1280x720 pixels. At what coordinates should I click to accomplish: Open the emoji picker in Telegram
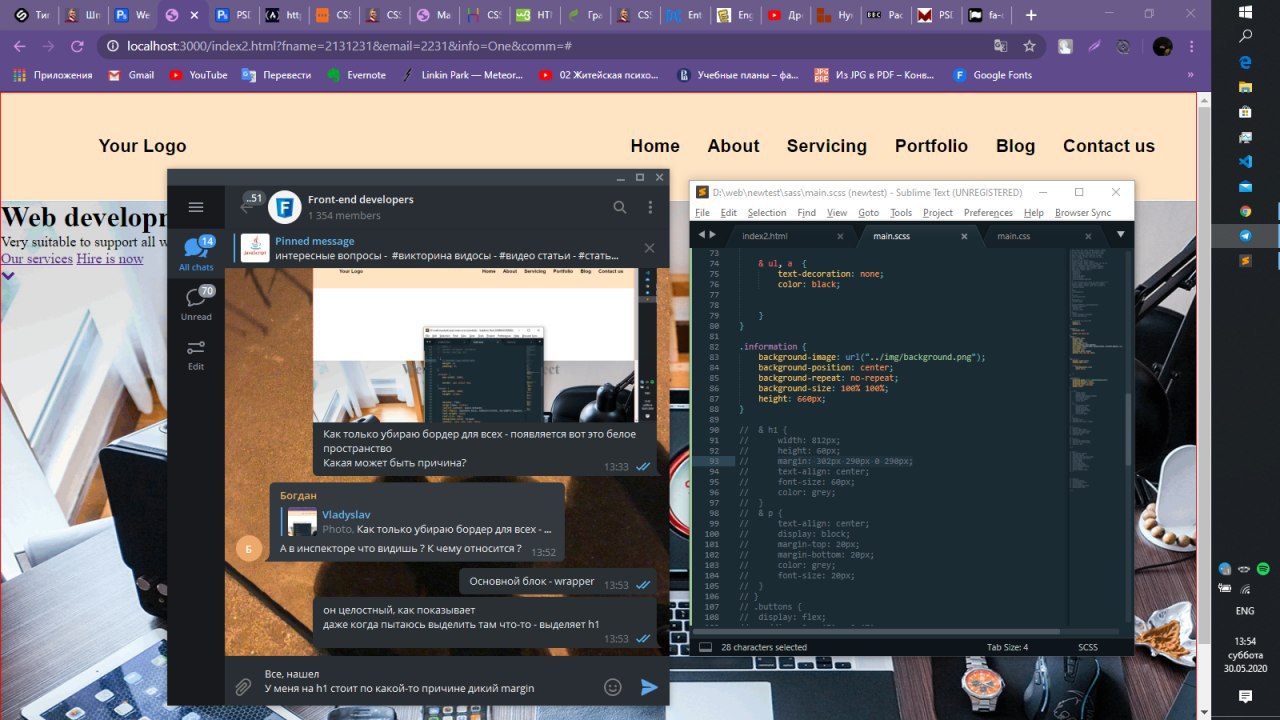coord(613,687)
